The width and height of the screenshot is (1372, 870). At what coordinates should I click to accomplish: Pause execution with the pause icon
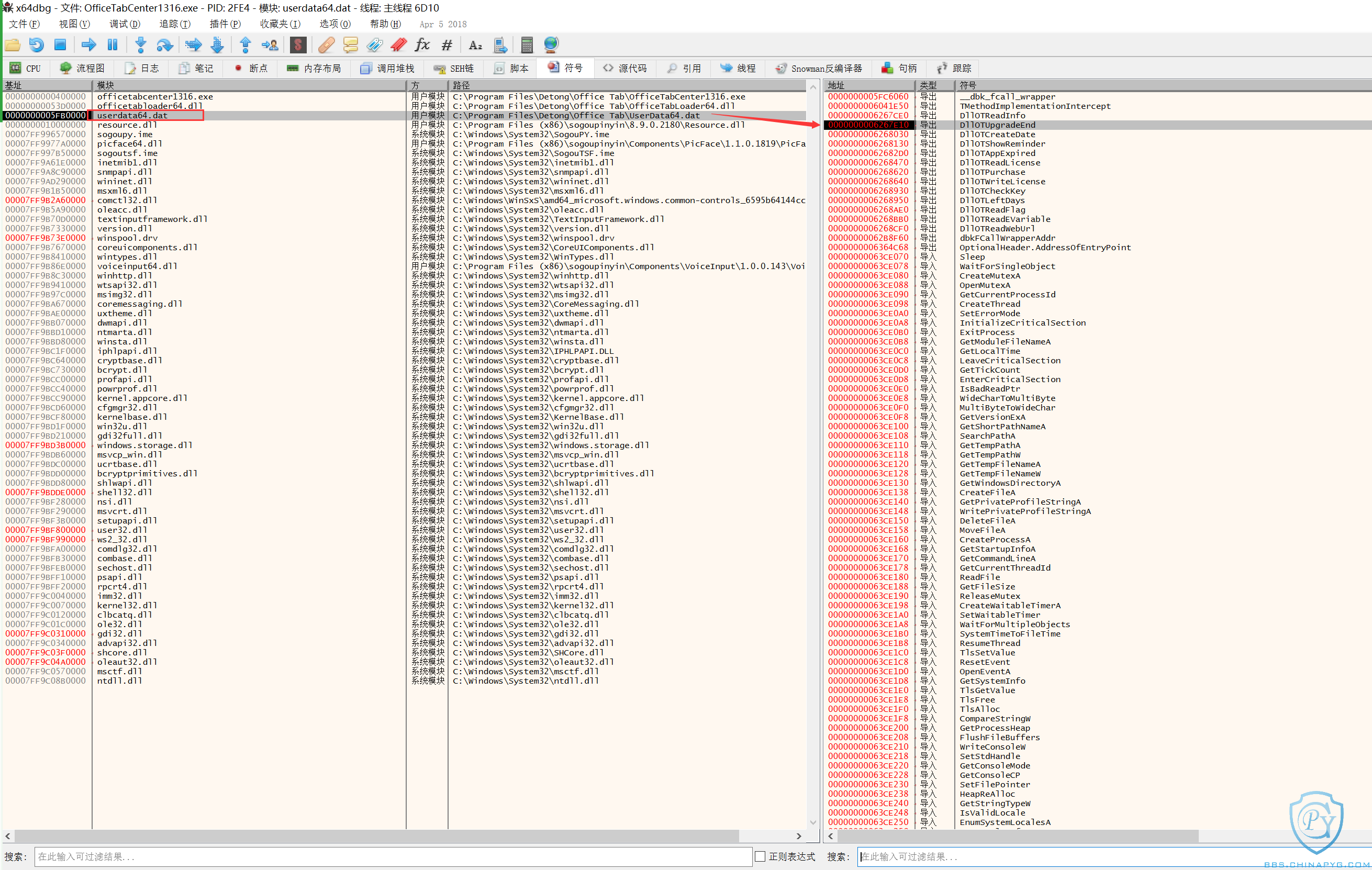[112, 45]
